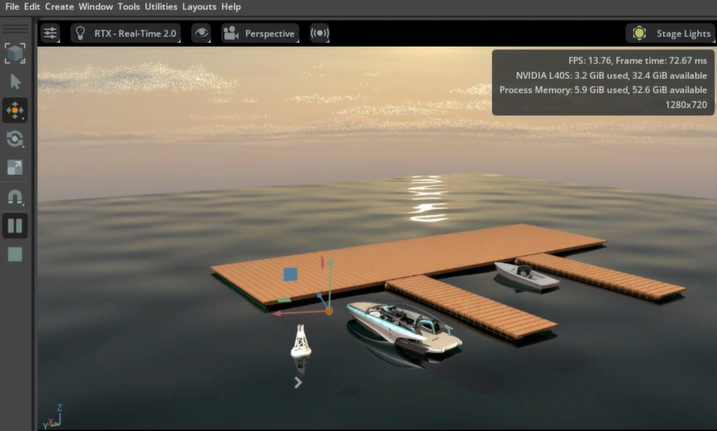The width and height of the screenshot is (717, 431).
Task: Open the Tools menu
Action: click(x=128, y=7)
